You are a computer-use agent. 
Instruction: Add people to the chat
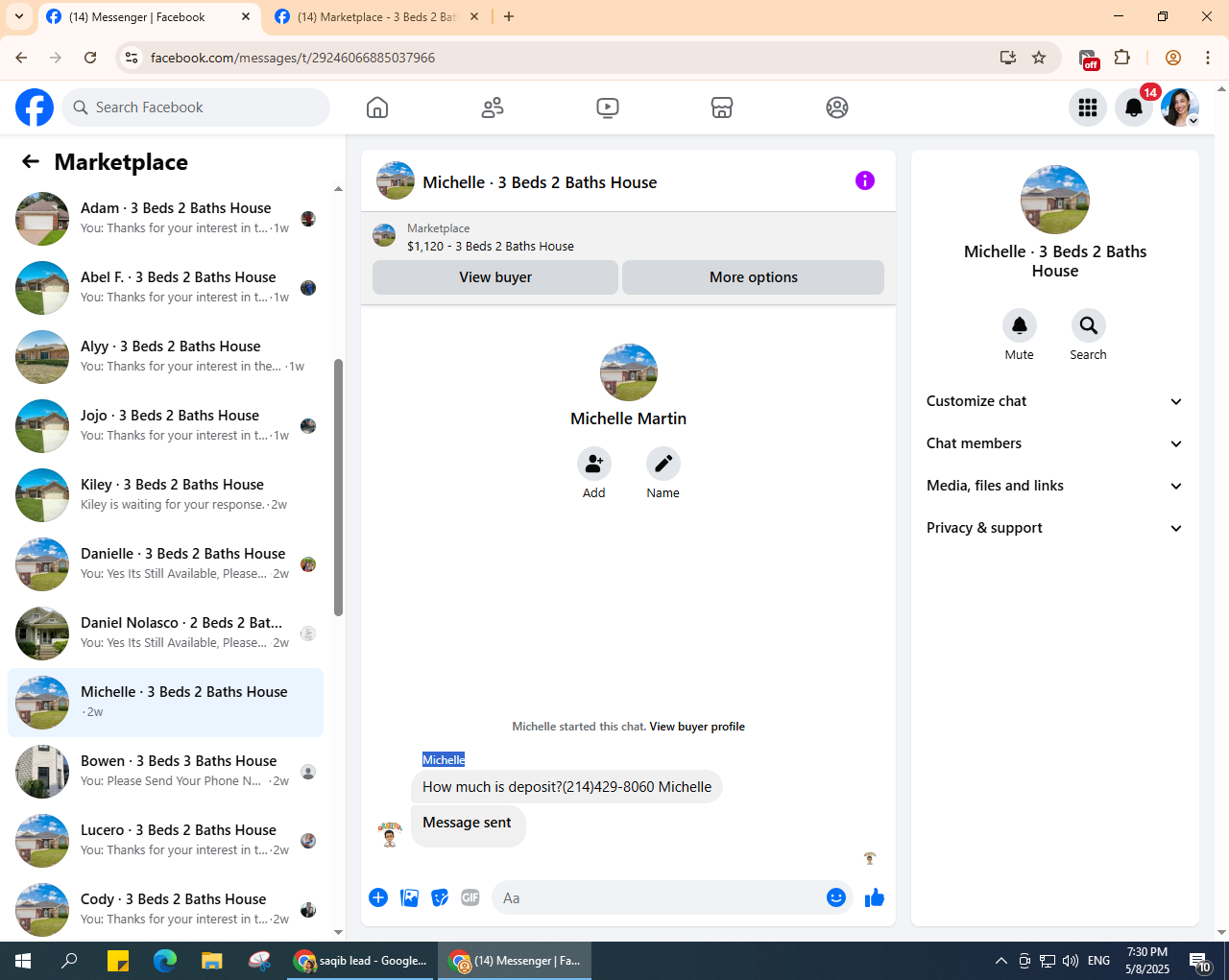594,465
